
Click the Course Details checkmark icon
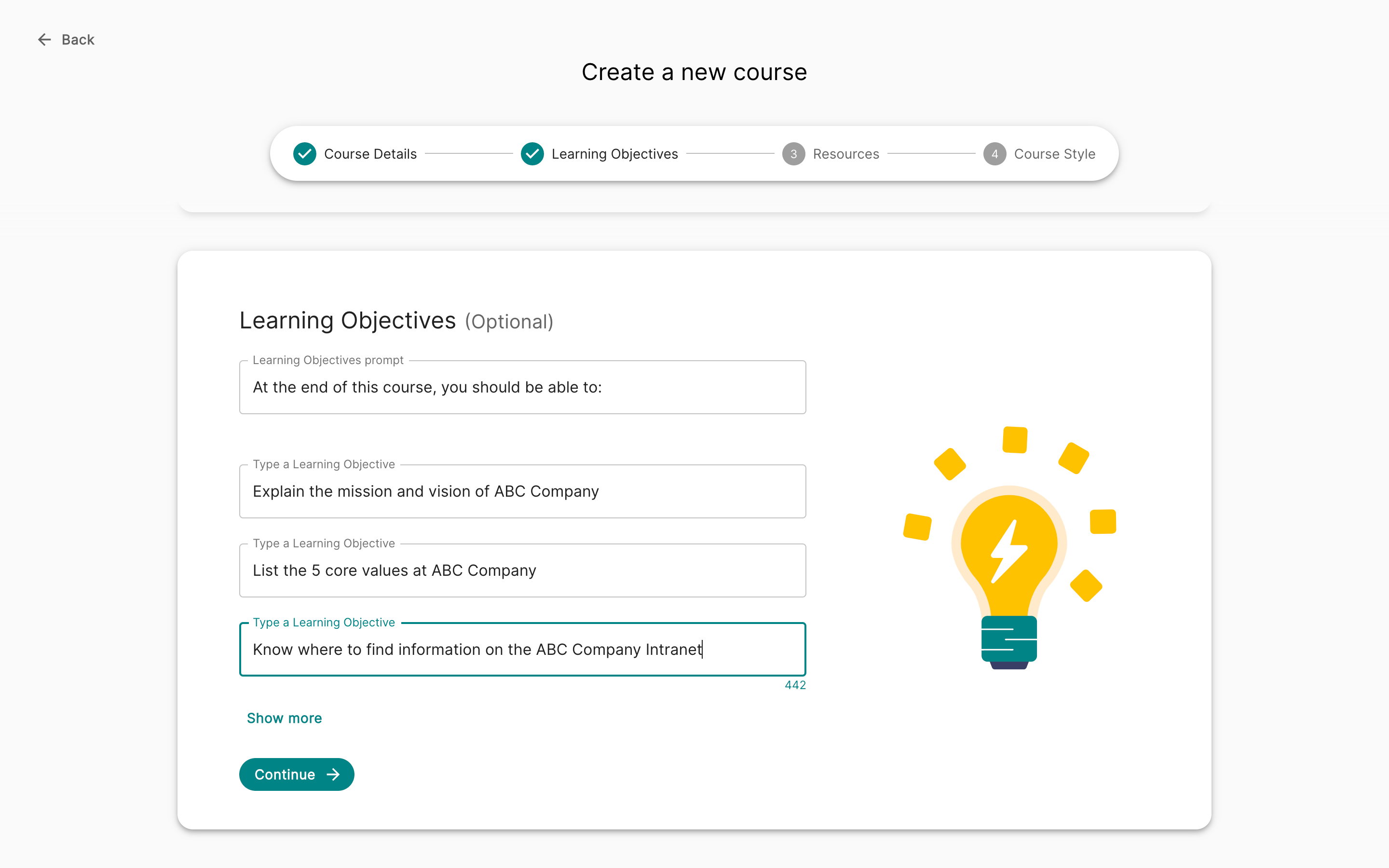pyautogui.click(x=305, y=154)
